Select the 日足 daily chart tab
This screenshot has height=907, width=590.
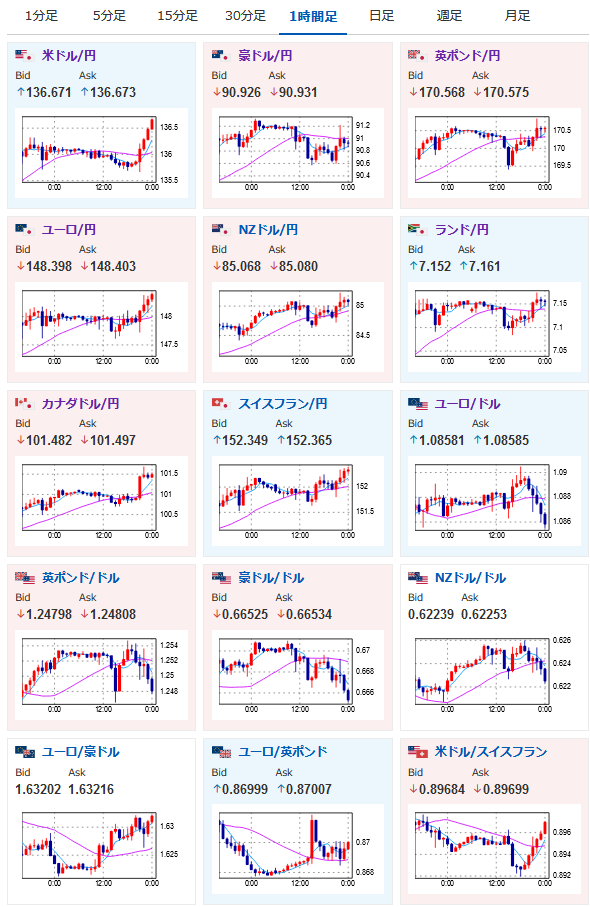(x=381, y=16)
